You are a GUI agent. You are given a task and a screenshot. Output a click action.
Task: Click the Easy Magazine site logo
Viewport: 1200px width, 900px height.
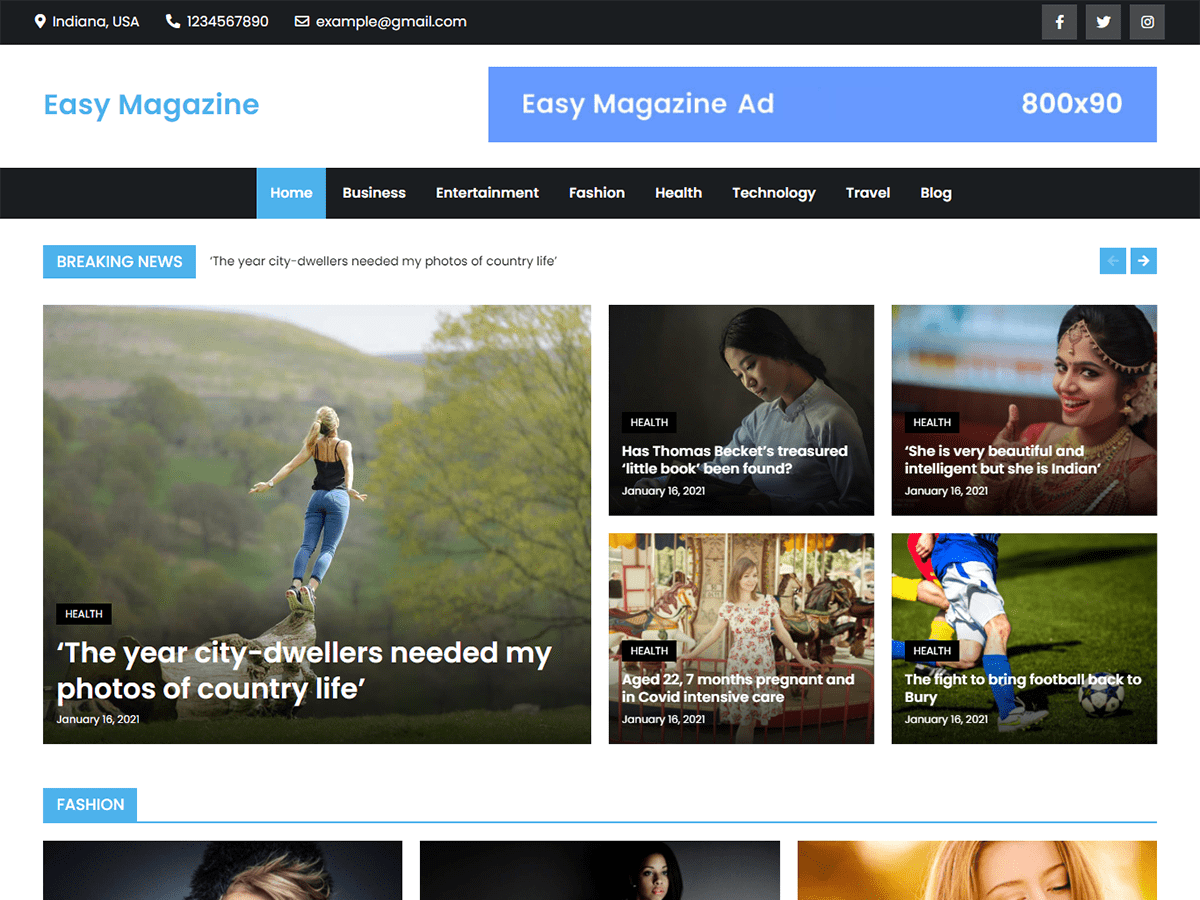click(x=151, y=104)
